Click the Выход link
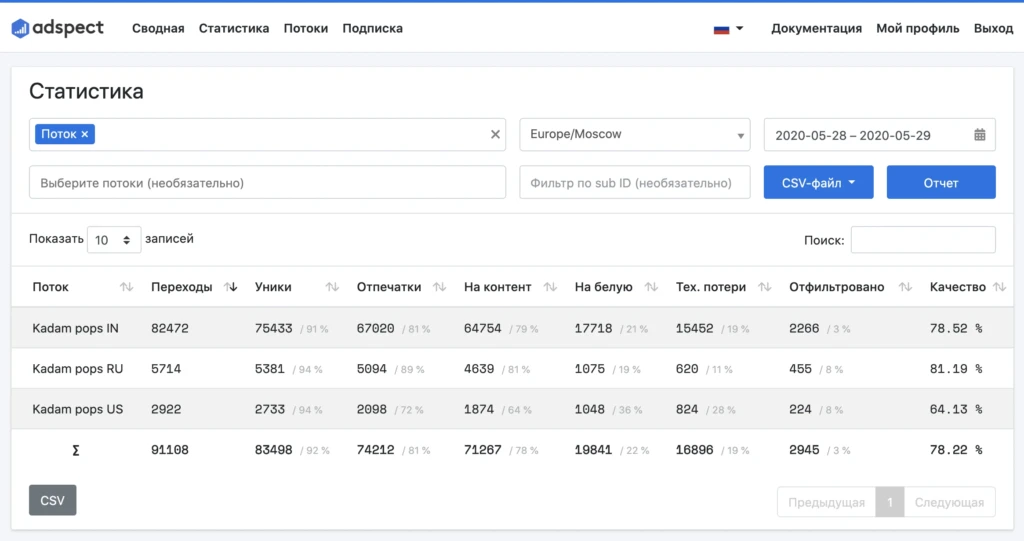This screenshot has width=1024, height=541. [993, 28]
